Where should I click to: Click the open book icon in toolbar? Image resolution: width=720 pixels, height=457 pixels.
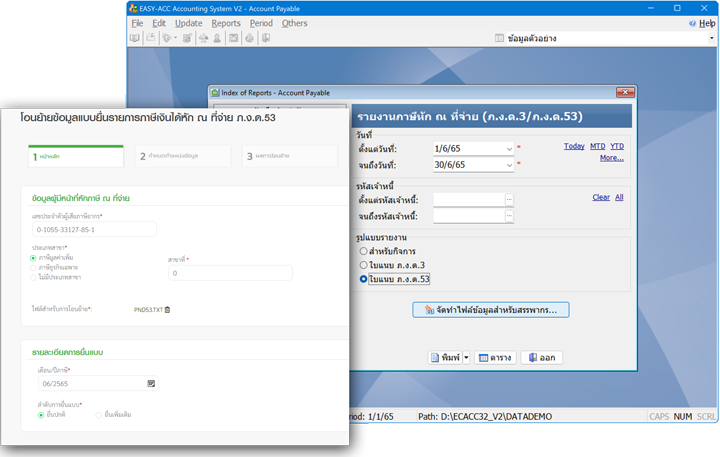coord(135,38)
